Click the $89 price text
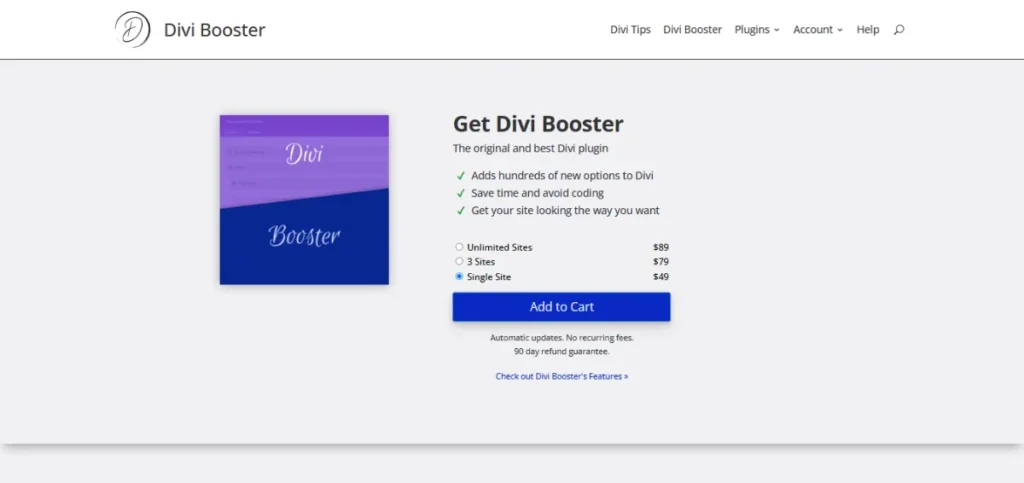 click(x=661, y=247)
